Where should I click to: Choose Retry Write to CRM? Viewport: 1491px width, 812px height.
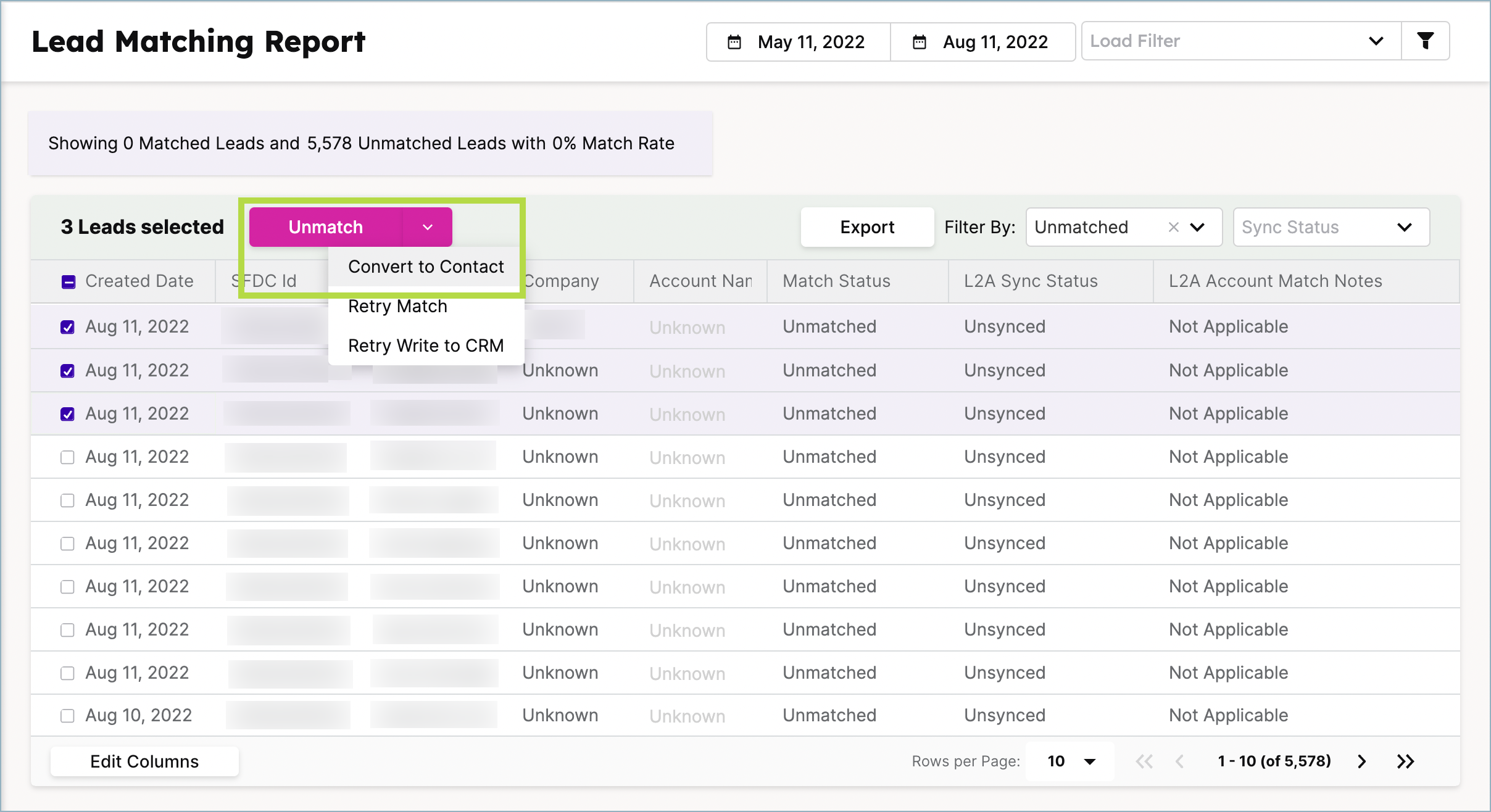[426, 346]
